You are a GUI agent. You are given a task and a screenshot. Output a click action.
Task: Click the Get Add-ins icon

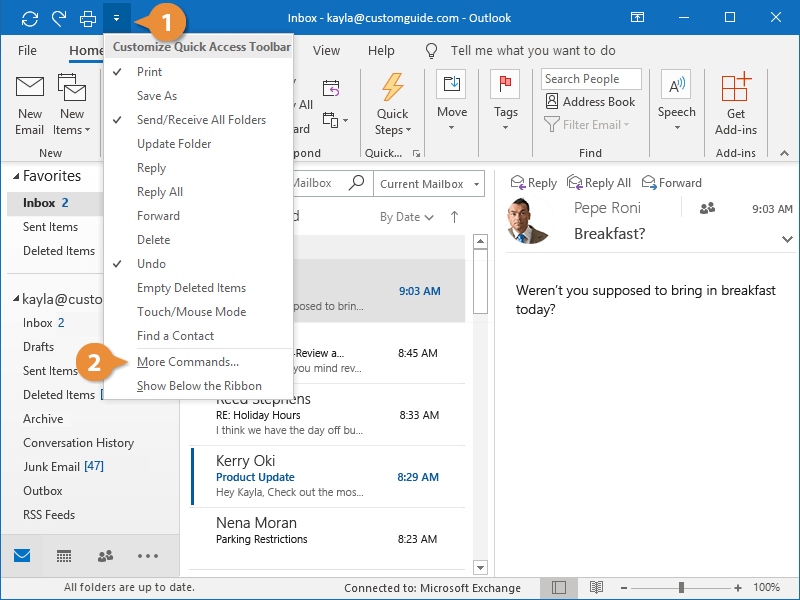pyautogui.click(x=736, y=88)
